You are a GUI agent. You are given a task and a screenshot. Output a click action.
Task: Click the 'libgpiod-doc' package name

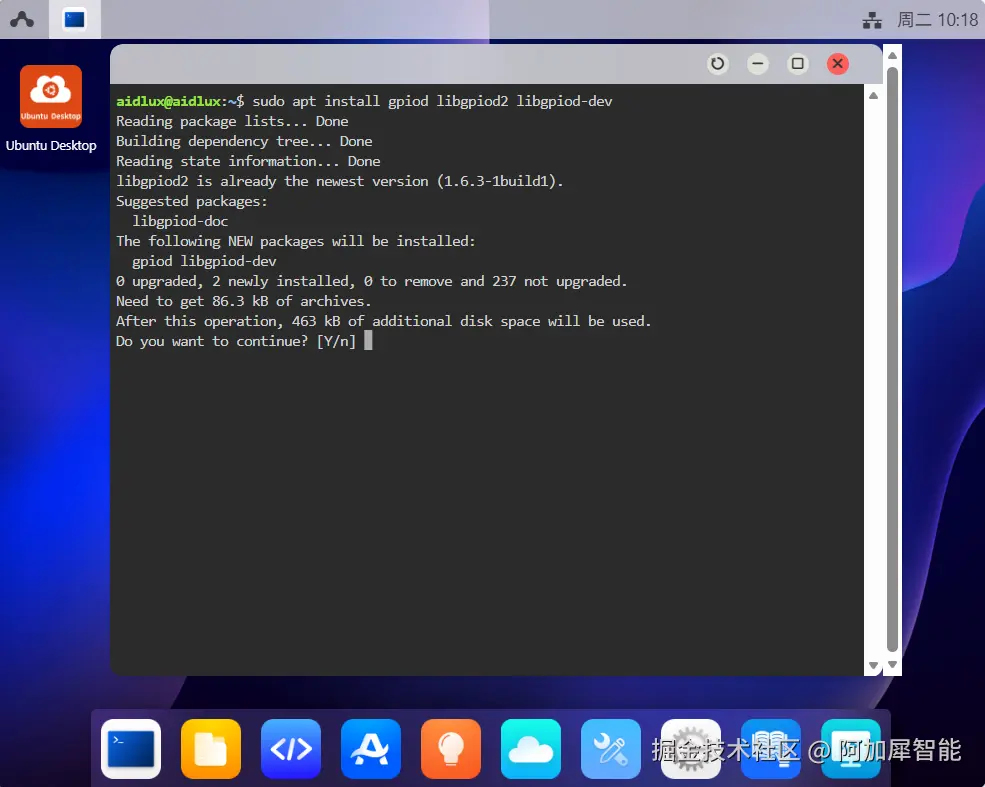point(180,221)
